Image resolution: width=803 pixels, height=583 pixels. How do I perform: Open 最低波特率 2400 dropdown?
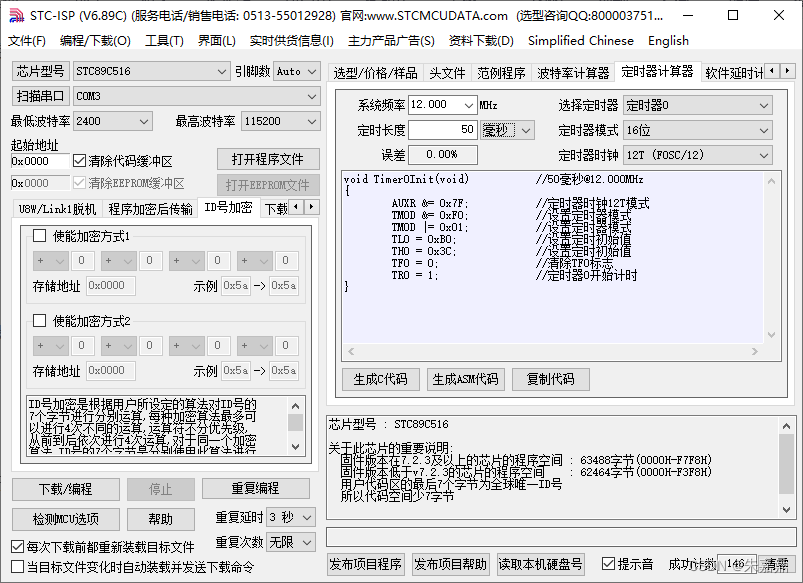click(x=113, y=121)
